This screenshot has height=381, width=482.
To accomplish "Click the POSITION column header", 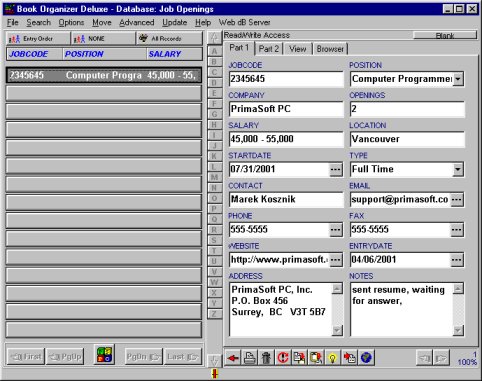I will [105, 54].
